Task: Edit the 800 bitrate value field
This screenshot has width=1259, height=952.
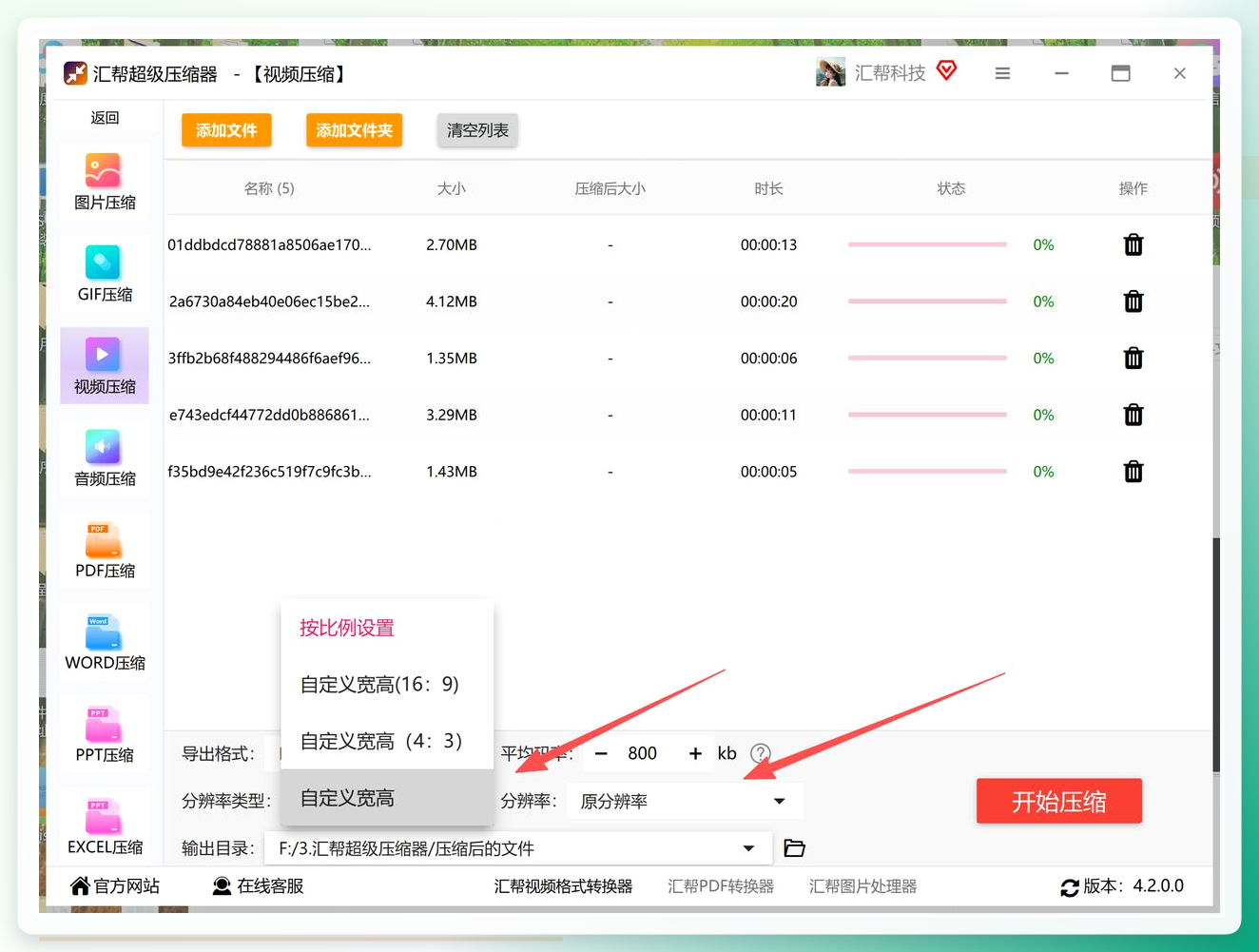Action: [643, 753]
